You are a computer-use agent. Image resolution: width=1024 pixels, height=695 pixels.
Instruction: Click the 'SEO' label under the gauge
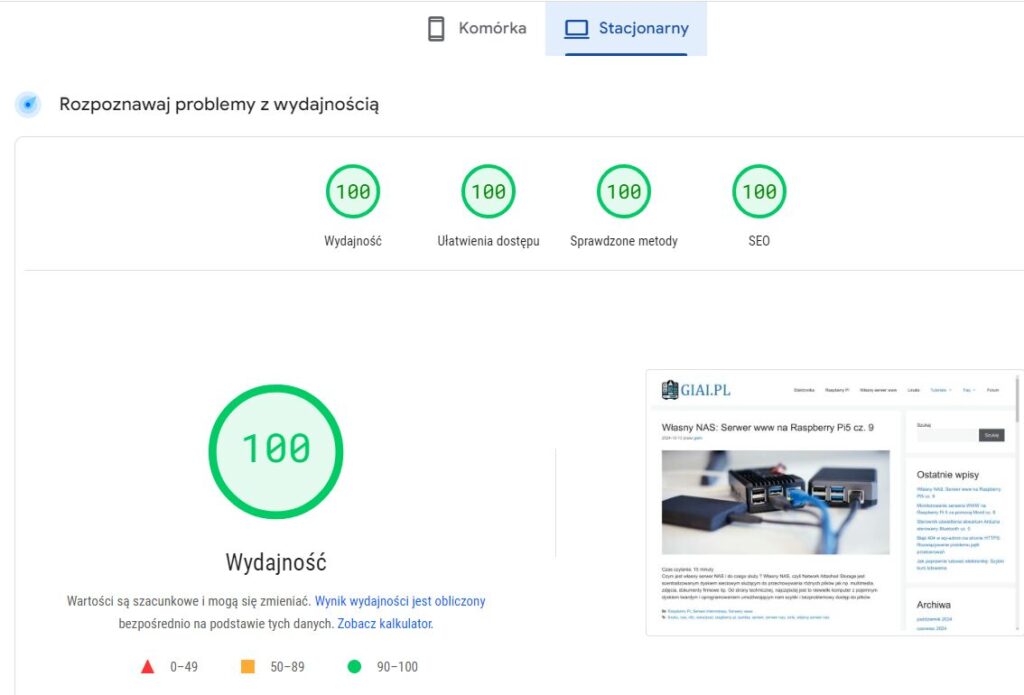(759, 241)
